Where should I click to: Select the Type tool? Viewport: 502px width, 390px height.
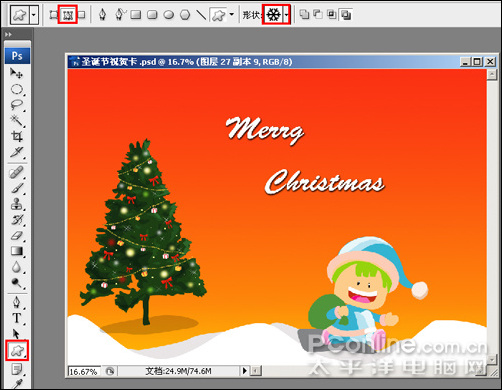[17, 318]
